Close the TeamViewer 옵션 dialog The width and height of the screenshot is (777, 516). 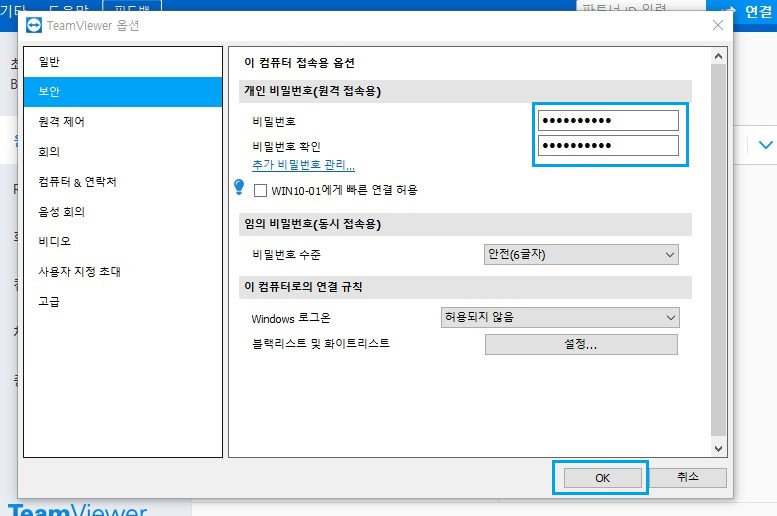coord(718,25)
